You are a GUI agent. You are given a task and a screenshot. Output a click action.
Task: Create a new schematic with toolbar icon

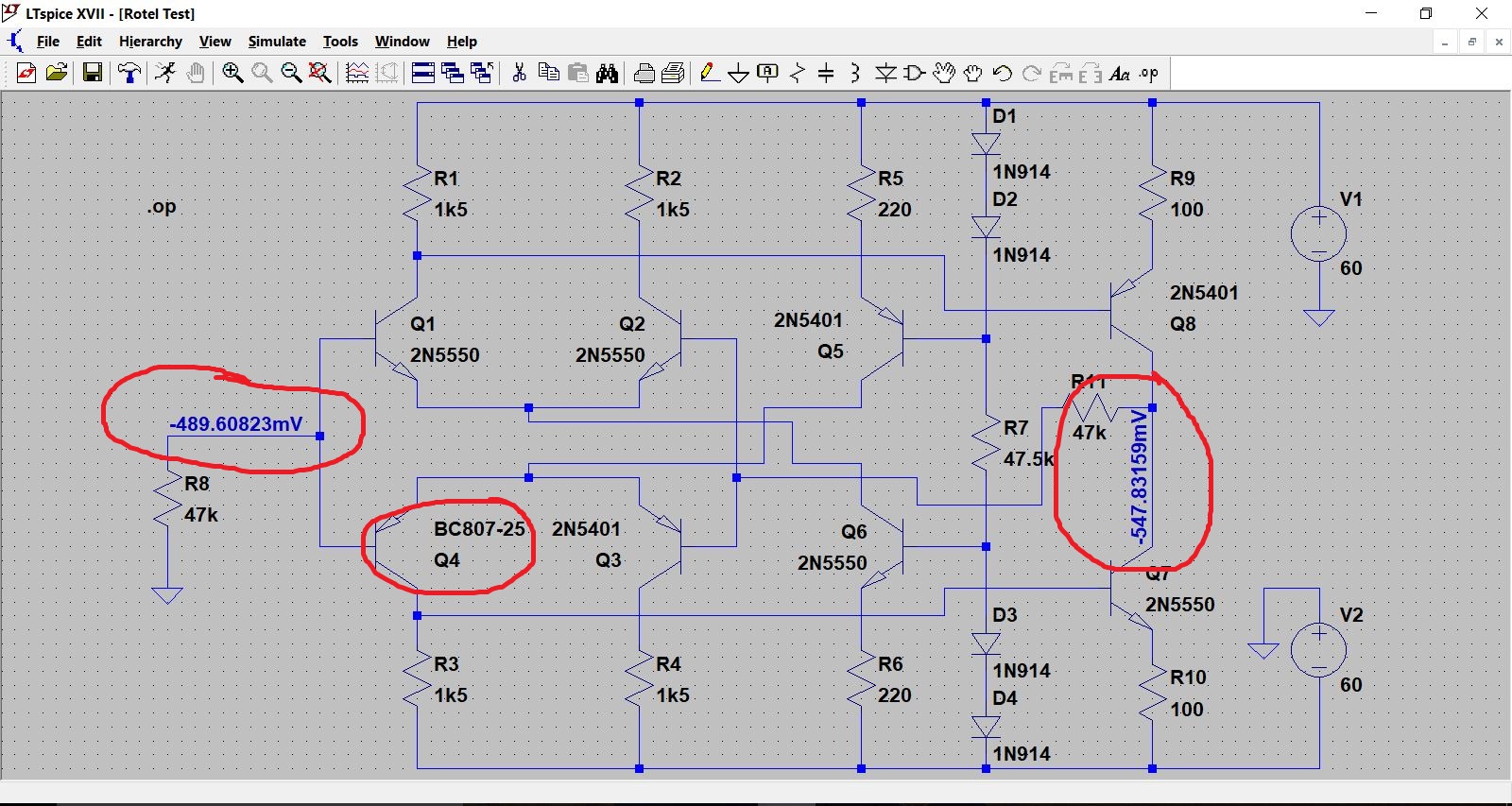click(x=26, y=73)
